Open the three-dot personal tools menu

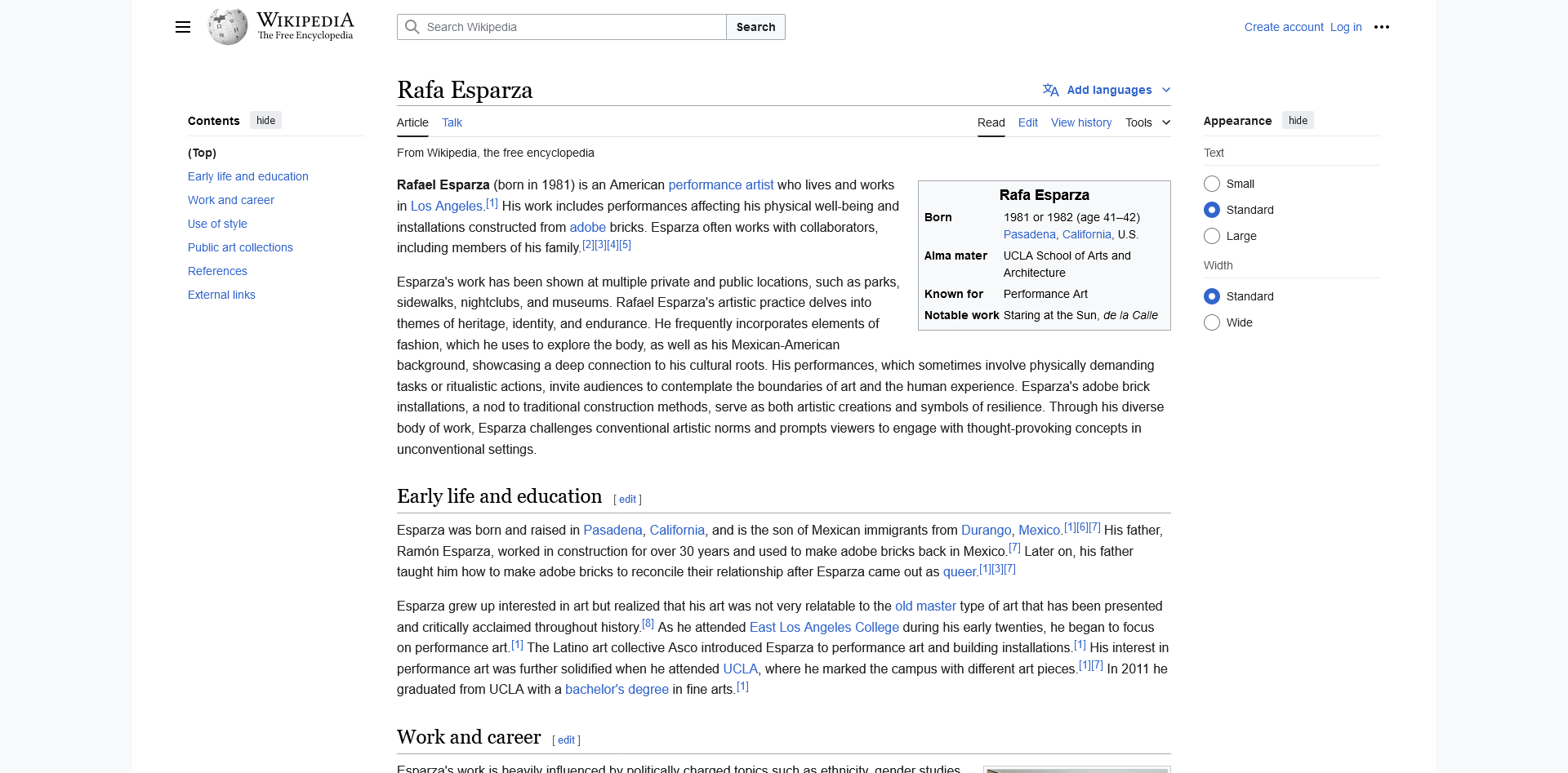(x=1381, y=27)
